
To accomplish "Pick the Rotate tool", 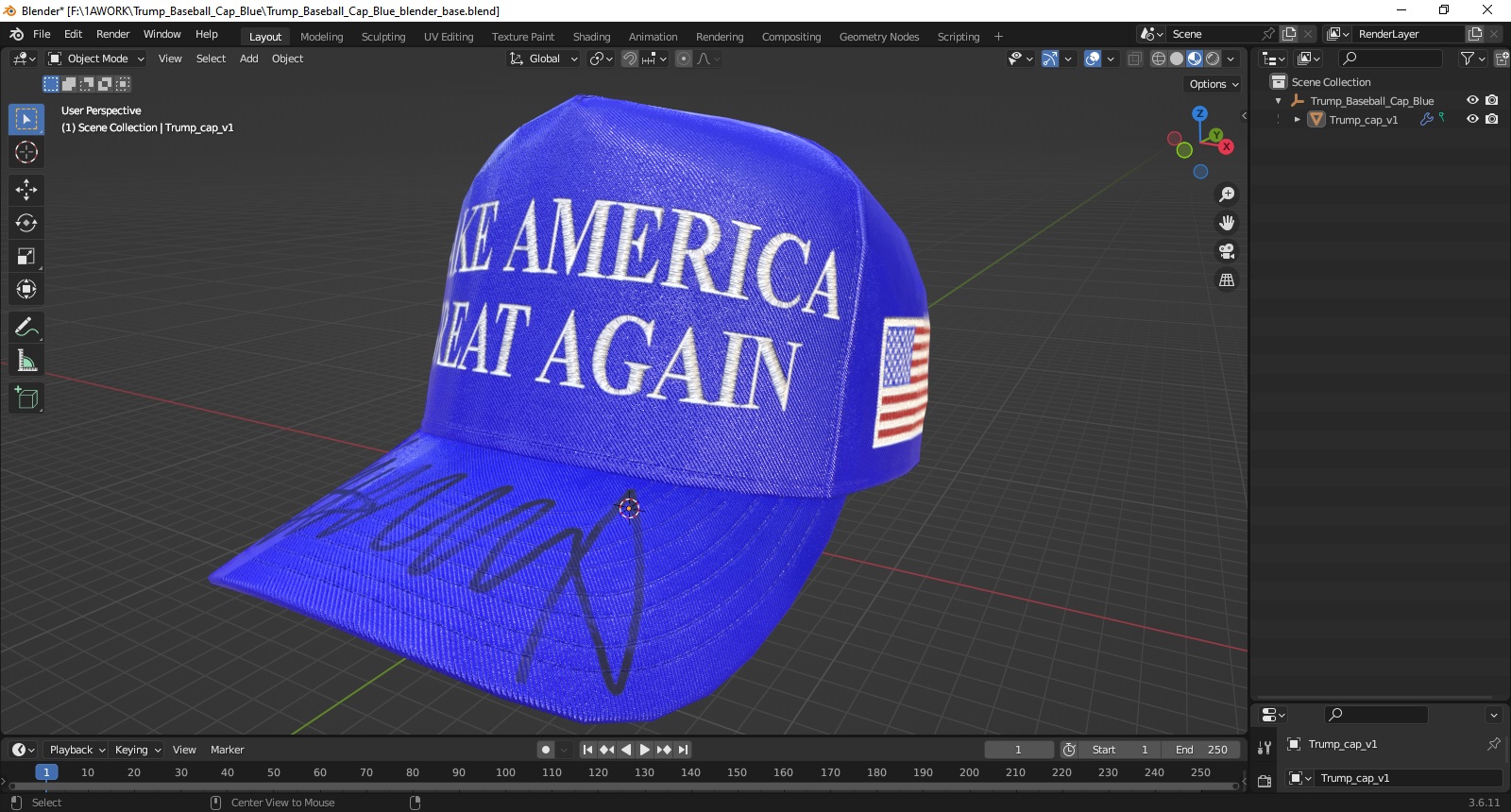I will 26,223.
